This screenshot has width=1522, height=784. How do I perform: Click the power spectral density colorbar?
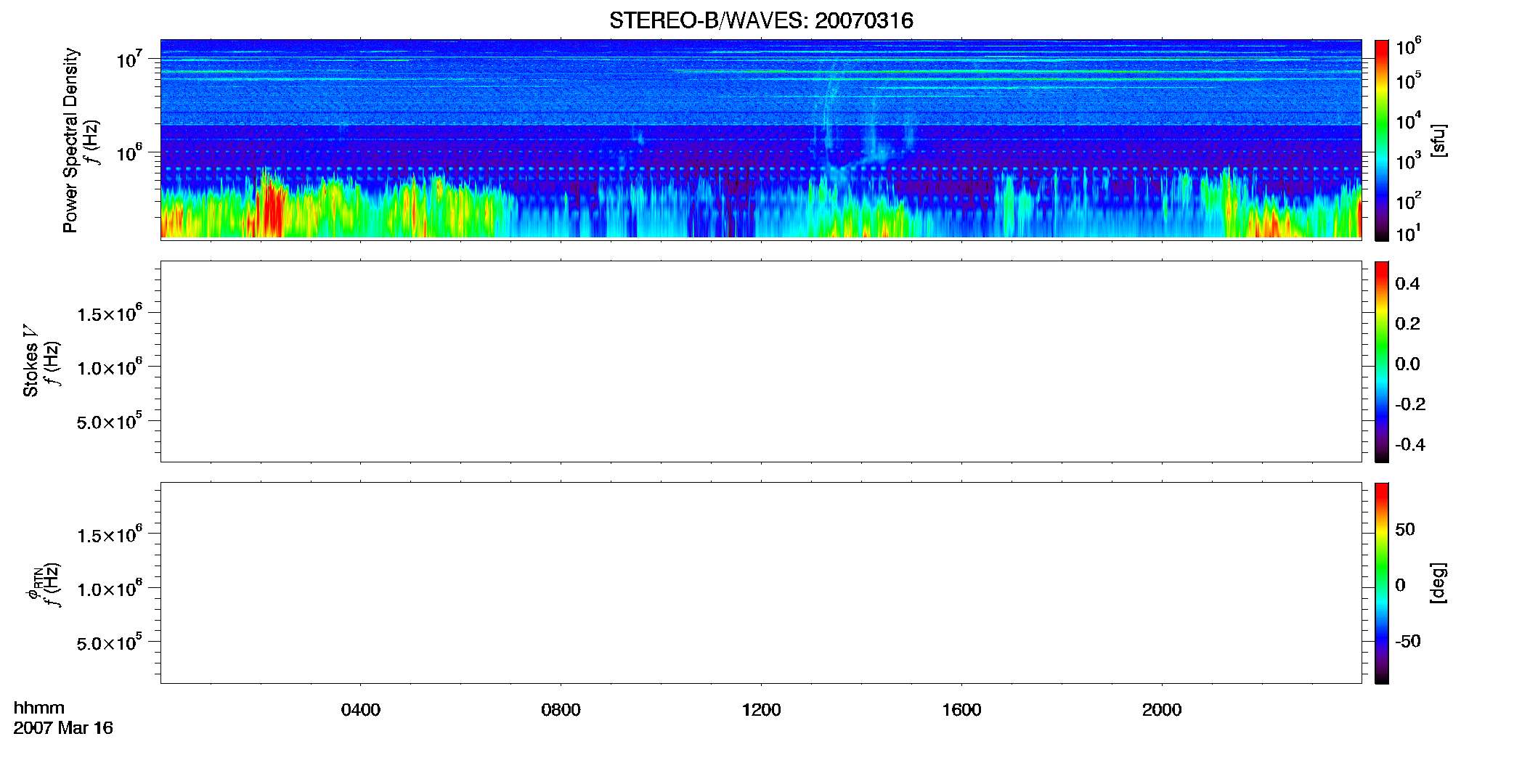pyautogui.click(x=1382, y=140)
